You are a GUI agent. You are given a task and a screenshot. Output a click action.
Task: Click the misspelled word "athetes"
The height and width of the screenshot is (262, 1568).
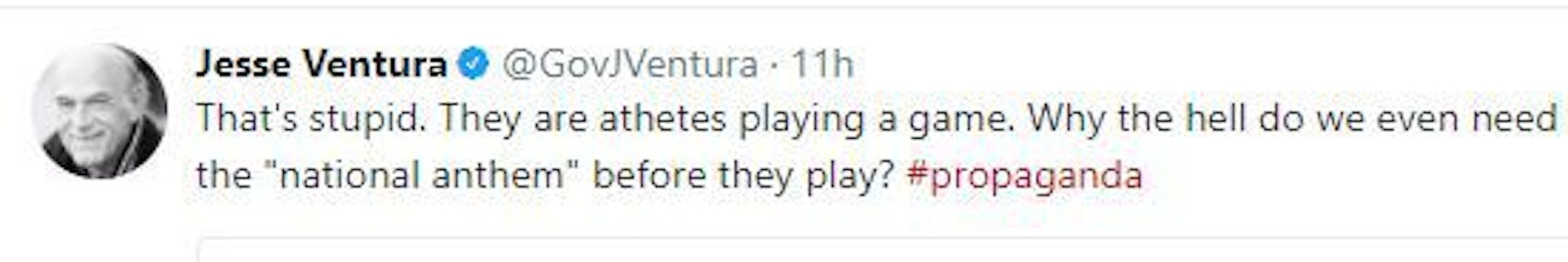663,119
